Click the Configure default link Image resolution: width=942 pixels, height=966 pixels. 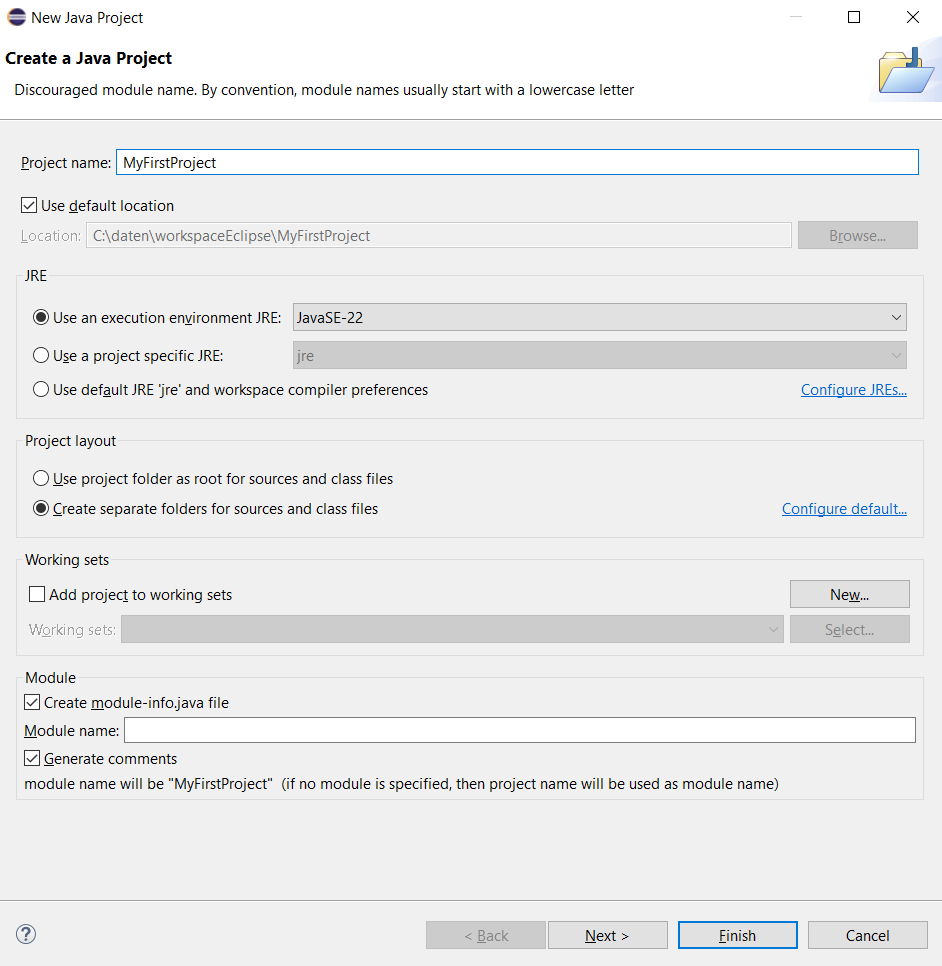[844, 509]
